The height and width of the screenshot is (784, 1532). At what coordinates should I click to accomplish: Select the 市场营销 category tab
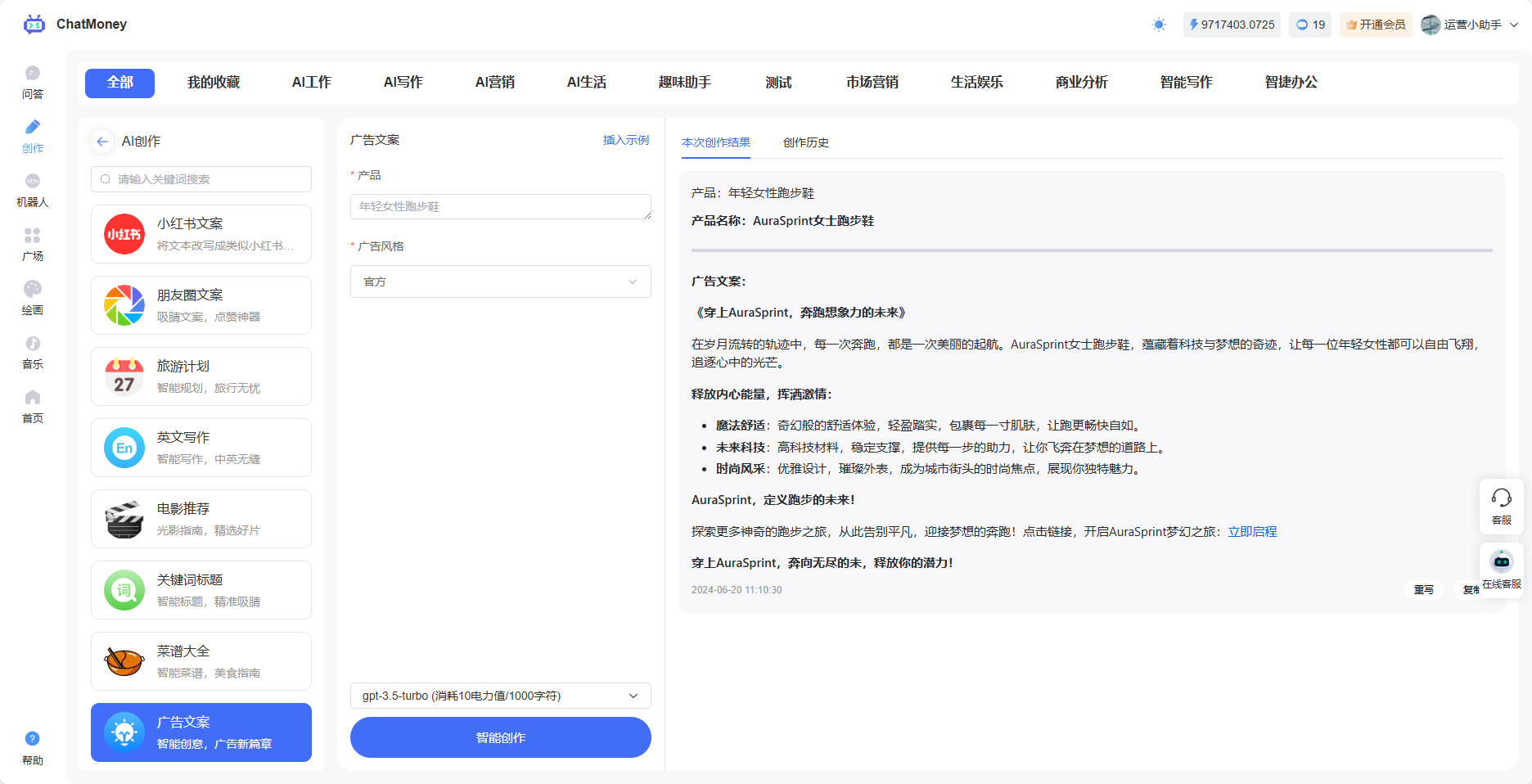(872, 82)
